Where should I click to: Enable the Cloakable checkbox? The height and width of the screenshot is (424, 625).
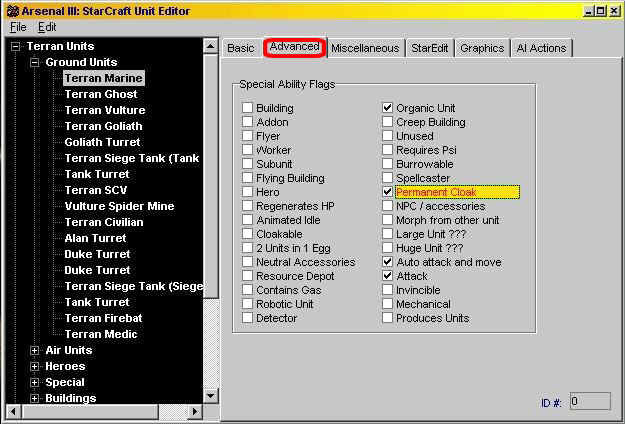point(248,234)
